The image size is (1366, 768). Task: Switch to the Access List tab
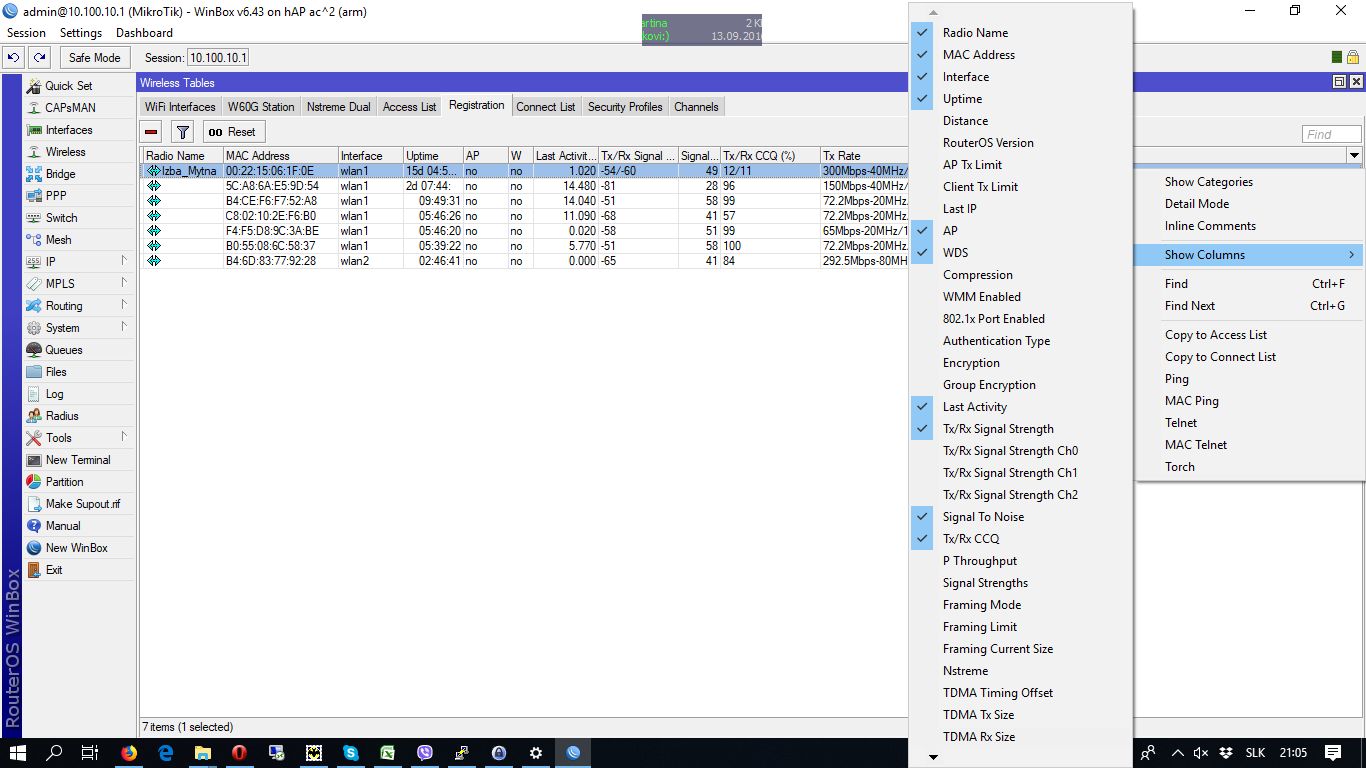coord(410,107)
